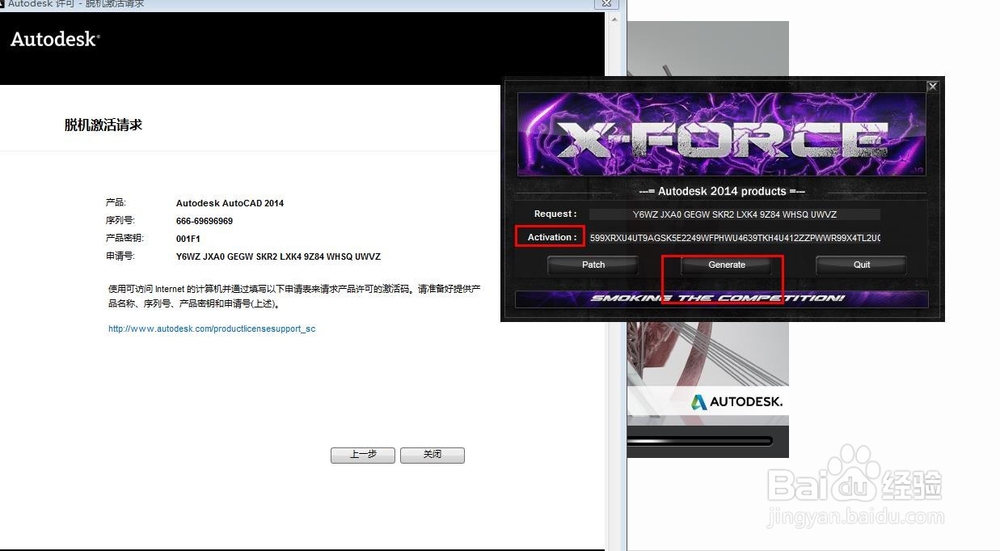Image resolution: width=1000 pixels, height=551 pixels.
Task: Click the 产品密钥: label
Action: pyautogui.click(x=125, y=239)
